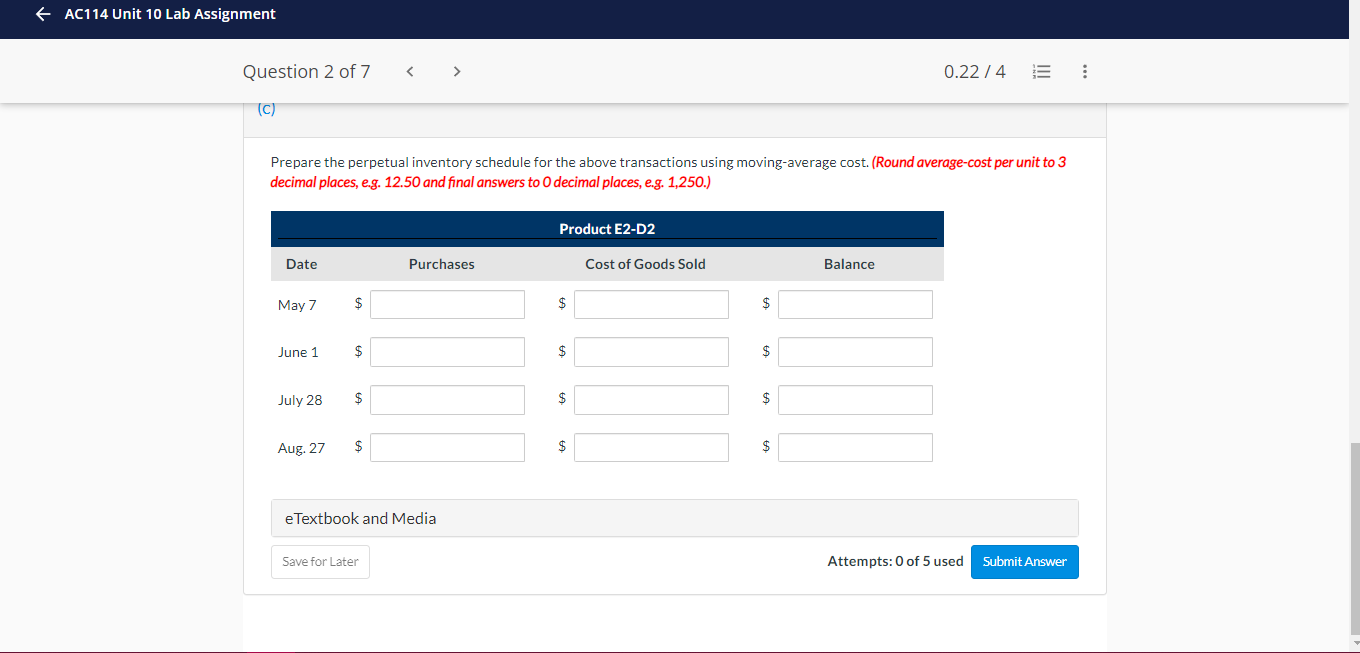
Task: Click the blue Submit Answer button
Action: (1024, 561)
